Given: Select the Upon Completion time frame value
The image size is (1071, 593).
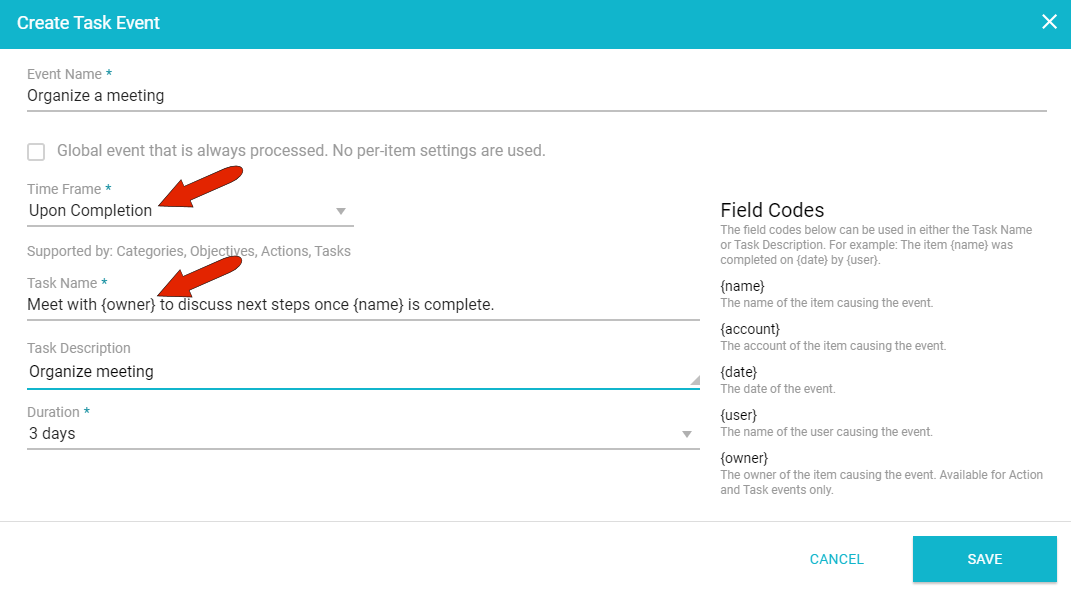Looking at the screenshot, I should click(91, 211).
